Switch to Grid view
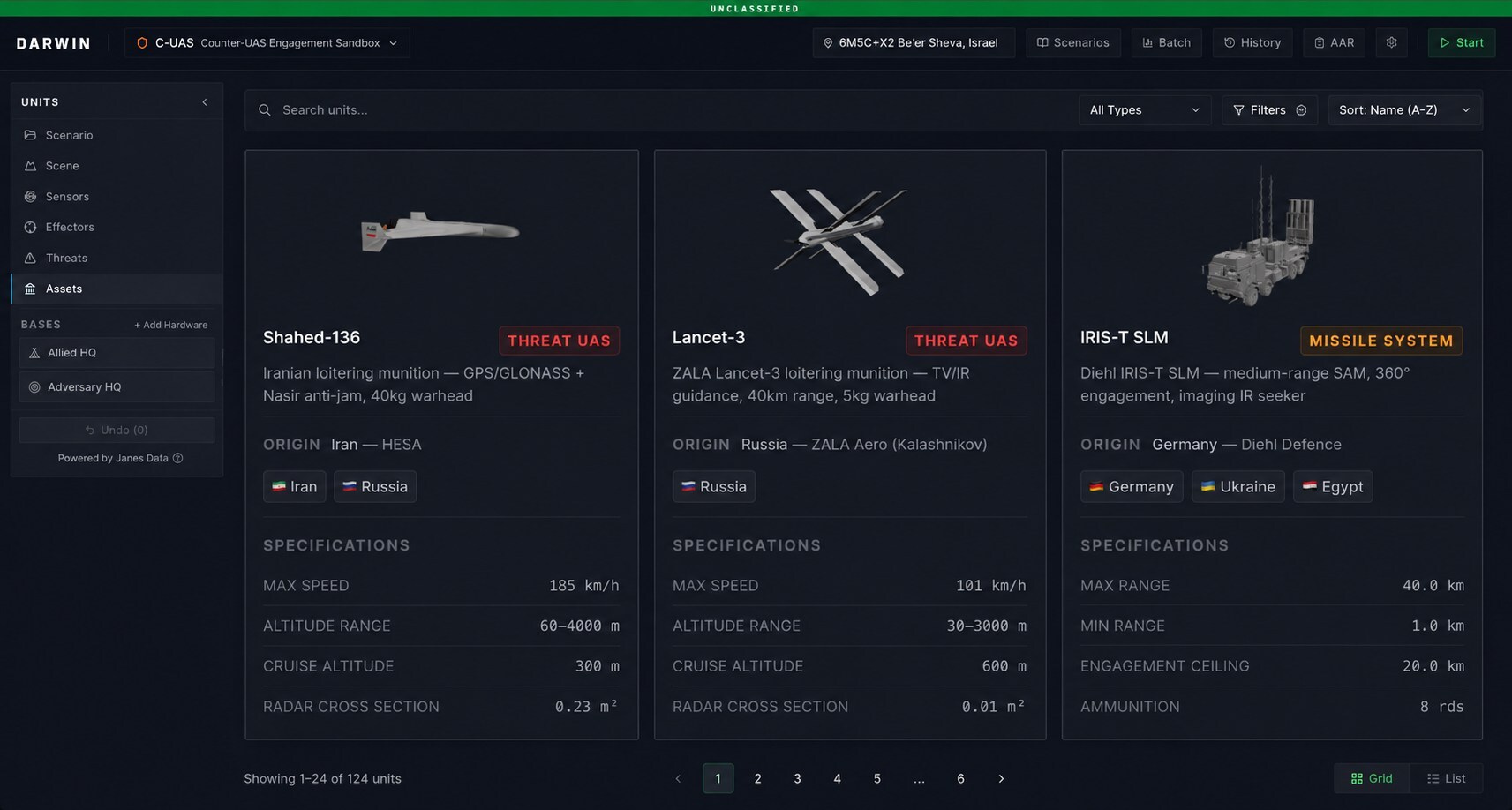 [1372, 778]
